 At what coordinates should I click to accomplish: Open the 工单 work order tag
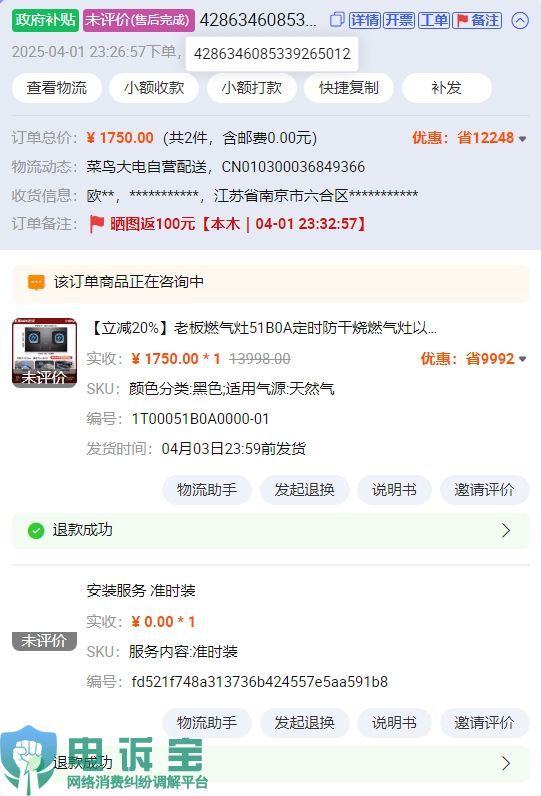coord(433,20)
